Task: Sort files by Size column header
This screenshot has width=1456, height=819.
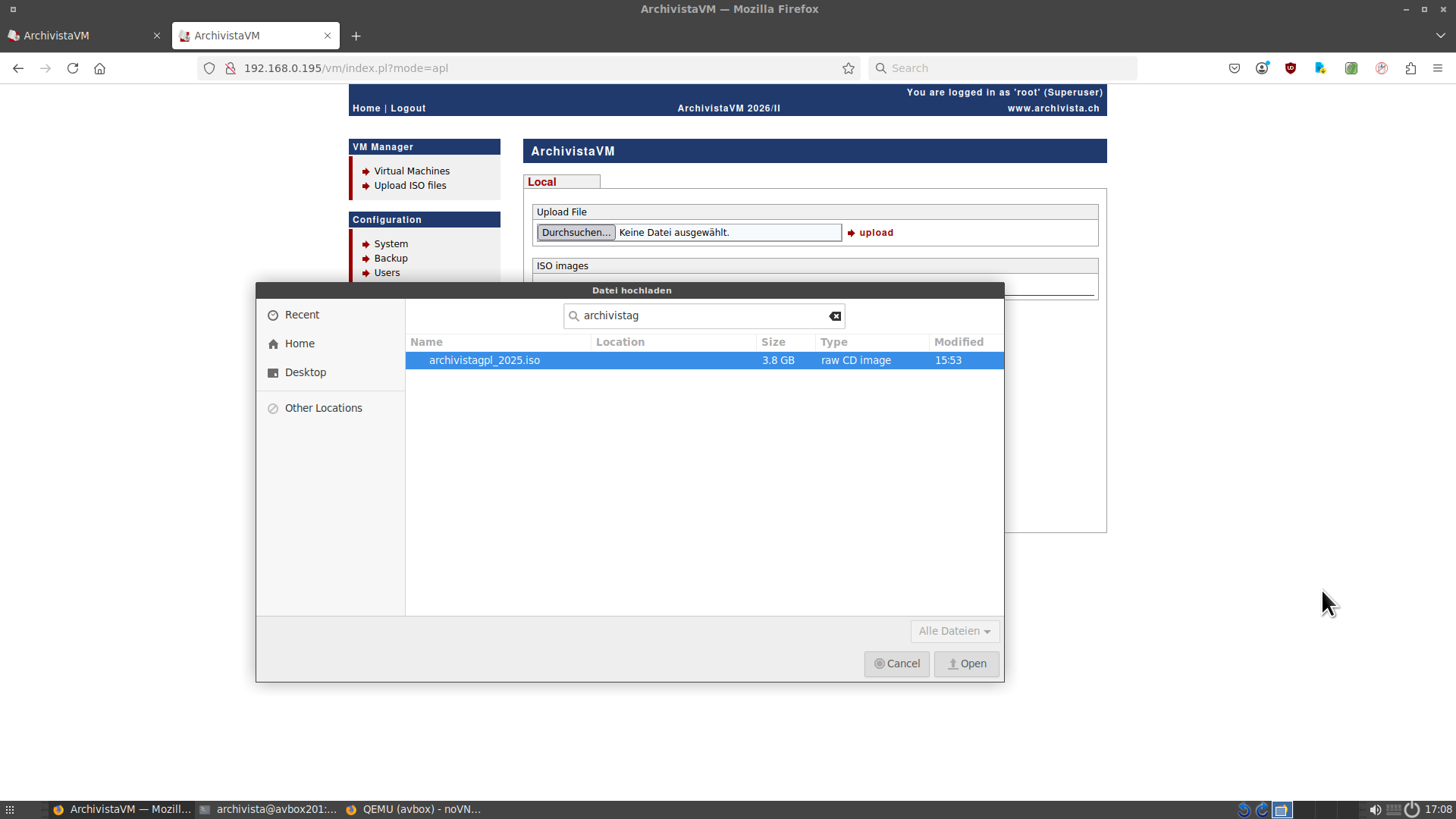Action: [x=773, y=342]
